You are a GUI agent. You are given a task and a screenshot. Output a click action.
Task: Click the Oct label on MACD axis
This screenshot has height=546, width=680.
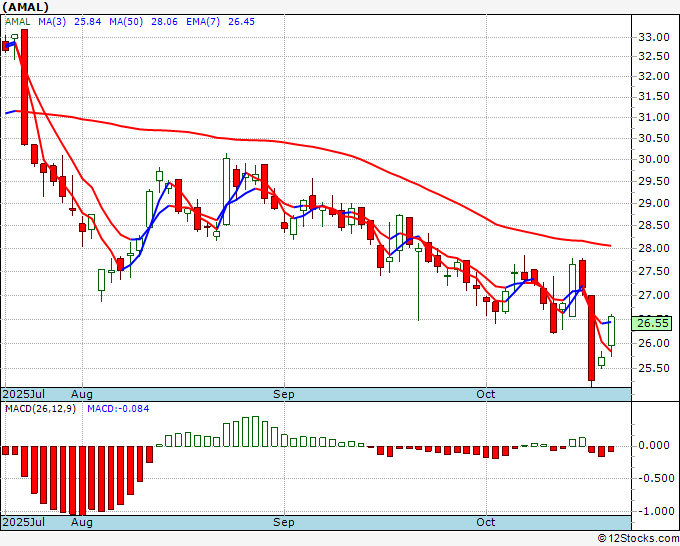click(486, 522)
